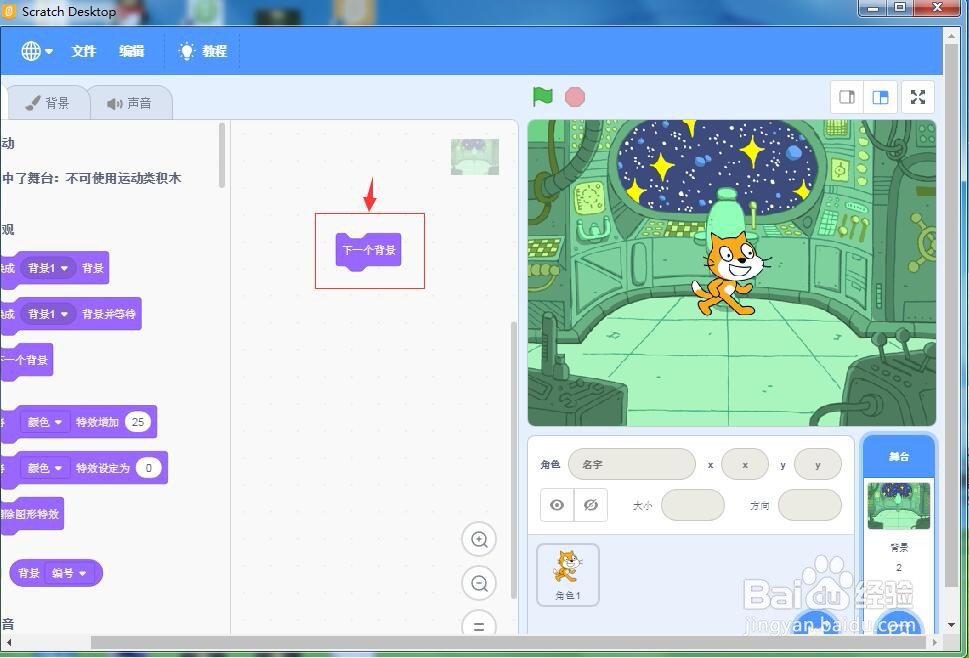Click the 方向 direction field
This screenshot has height=658, width=969.
pos(810,505)
